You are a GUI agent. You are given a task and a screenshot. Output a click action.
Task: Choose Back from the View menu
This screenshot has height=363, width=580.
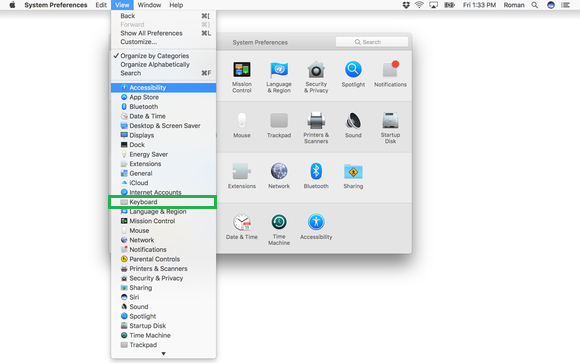click(x=163, y=16)
